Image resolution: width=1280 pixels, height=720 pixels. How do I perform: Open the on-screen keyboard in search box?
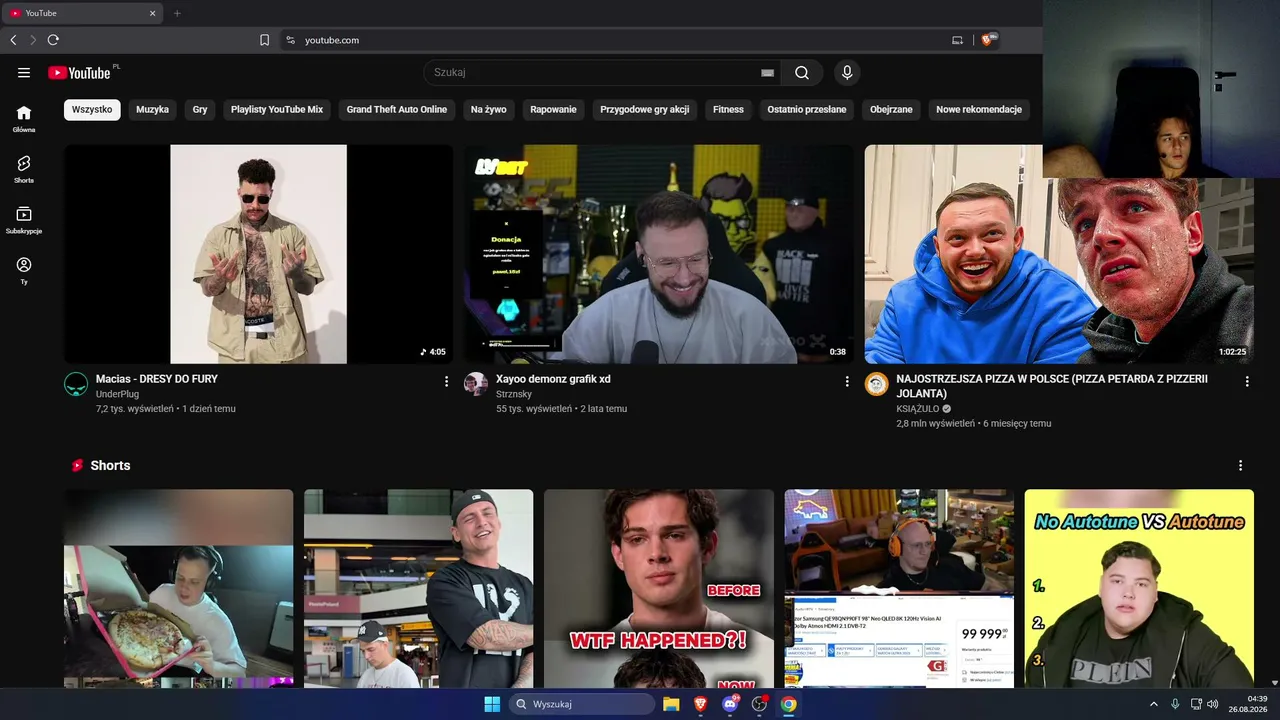point(767,73)
